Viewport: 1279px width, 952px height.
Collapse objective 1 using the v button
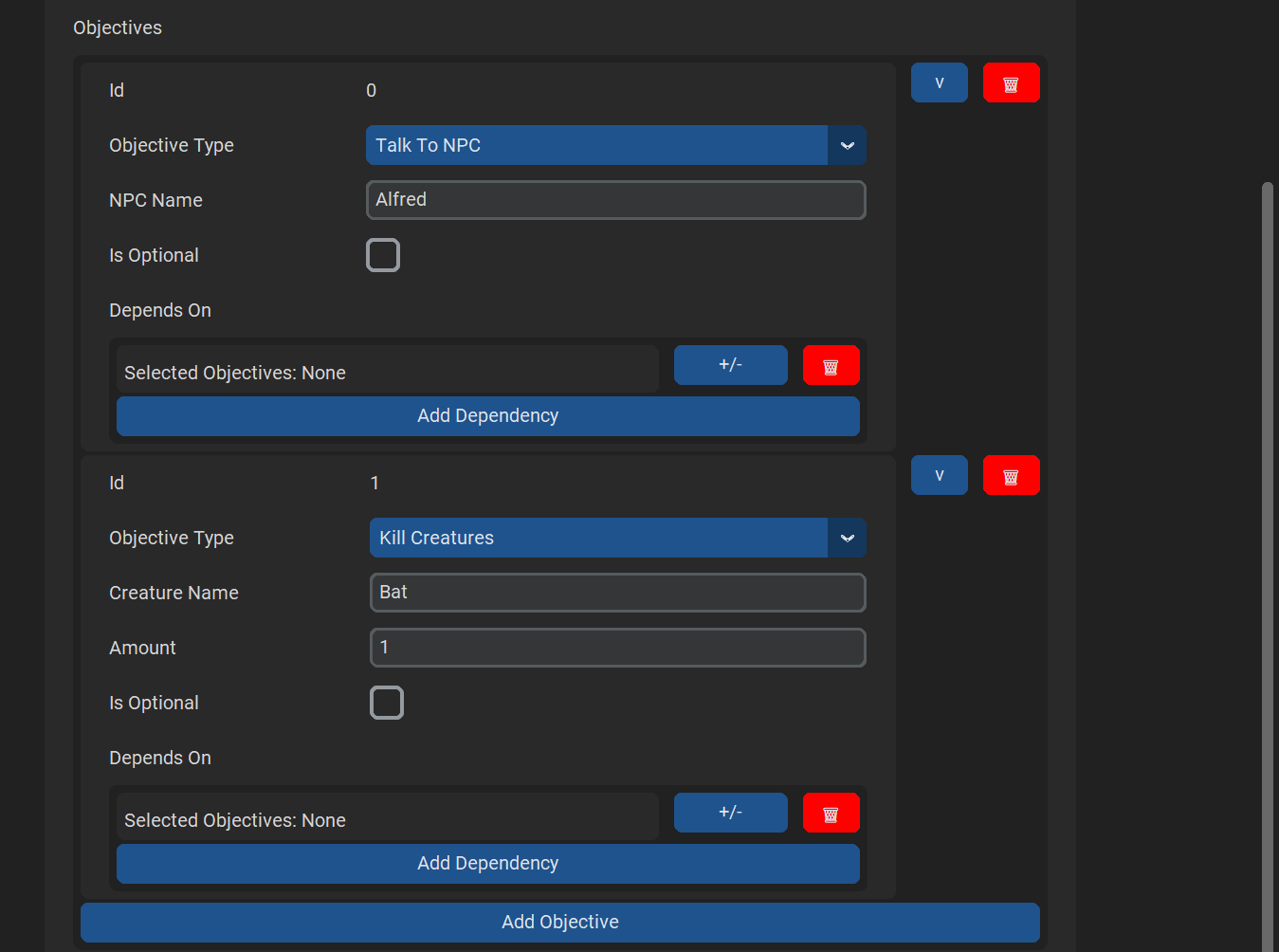point(939,476)
